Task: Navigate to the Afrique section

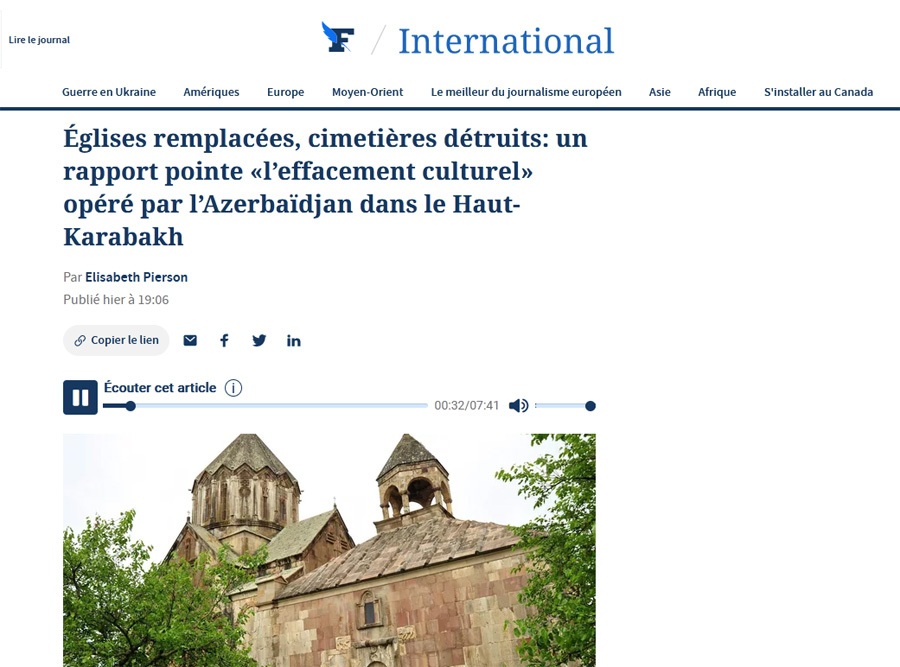Action: pos(717,92)
